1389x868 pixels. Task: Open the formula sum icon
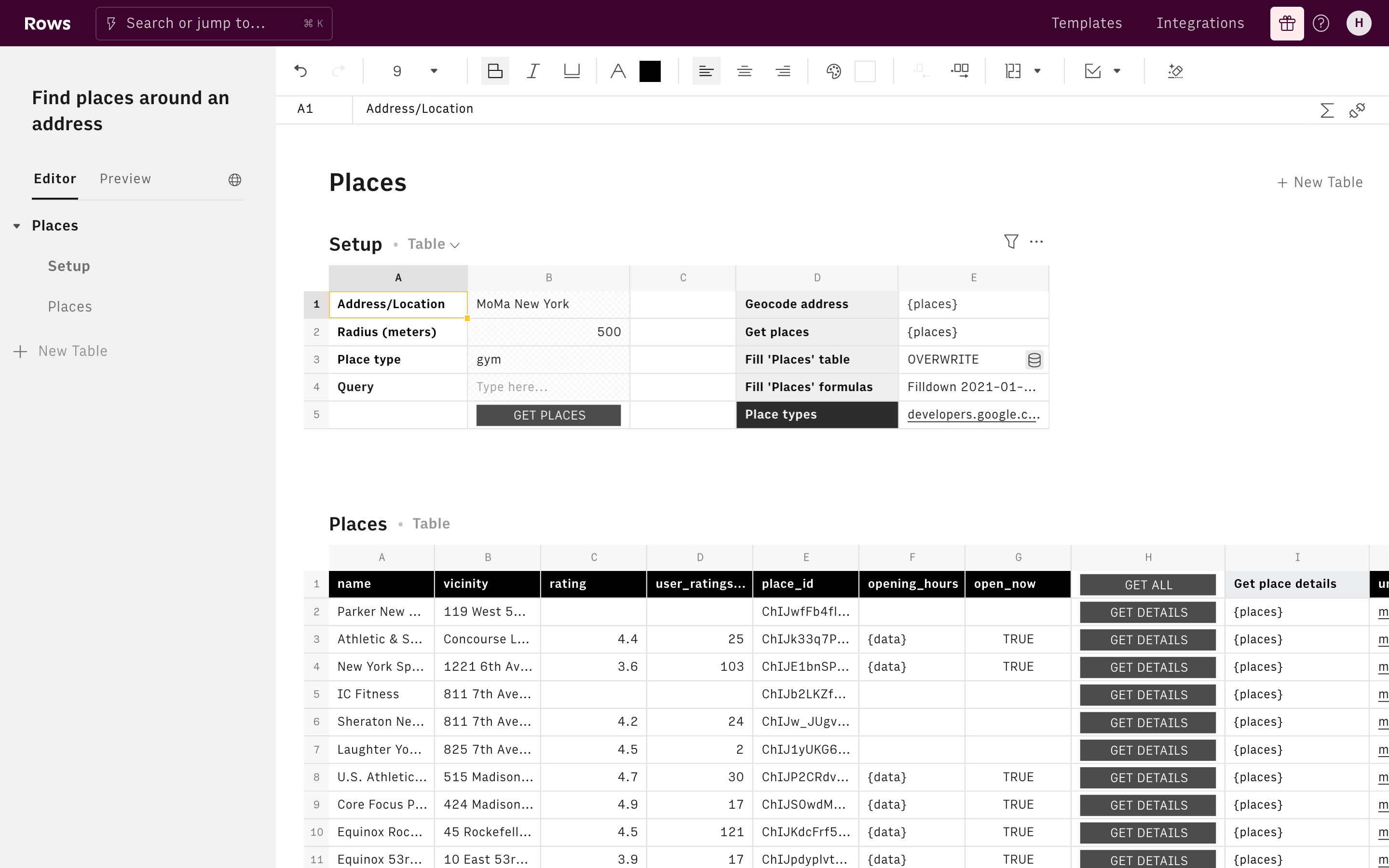[x=1326, y=109]
